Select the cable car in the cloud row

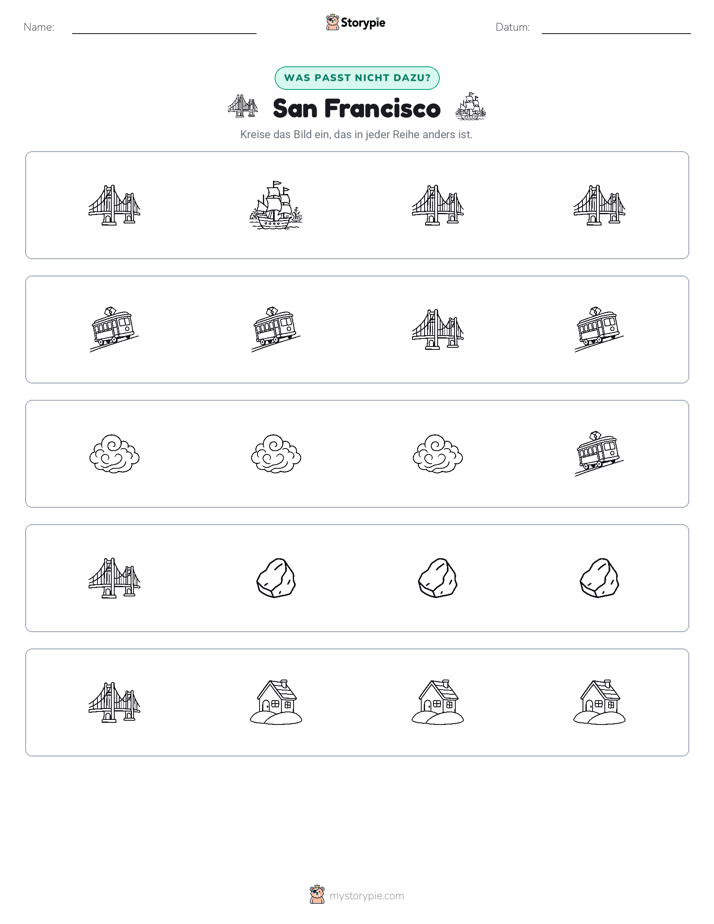click(x=599, y=454)
